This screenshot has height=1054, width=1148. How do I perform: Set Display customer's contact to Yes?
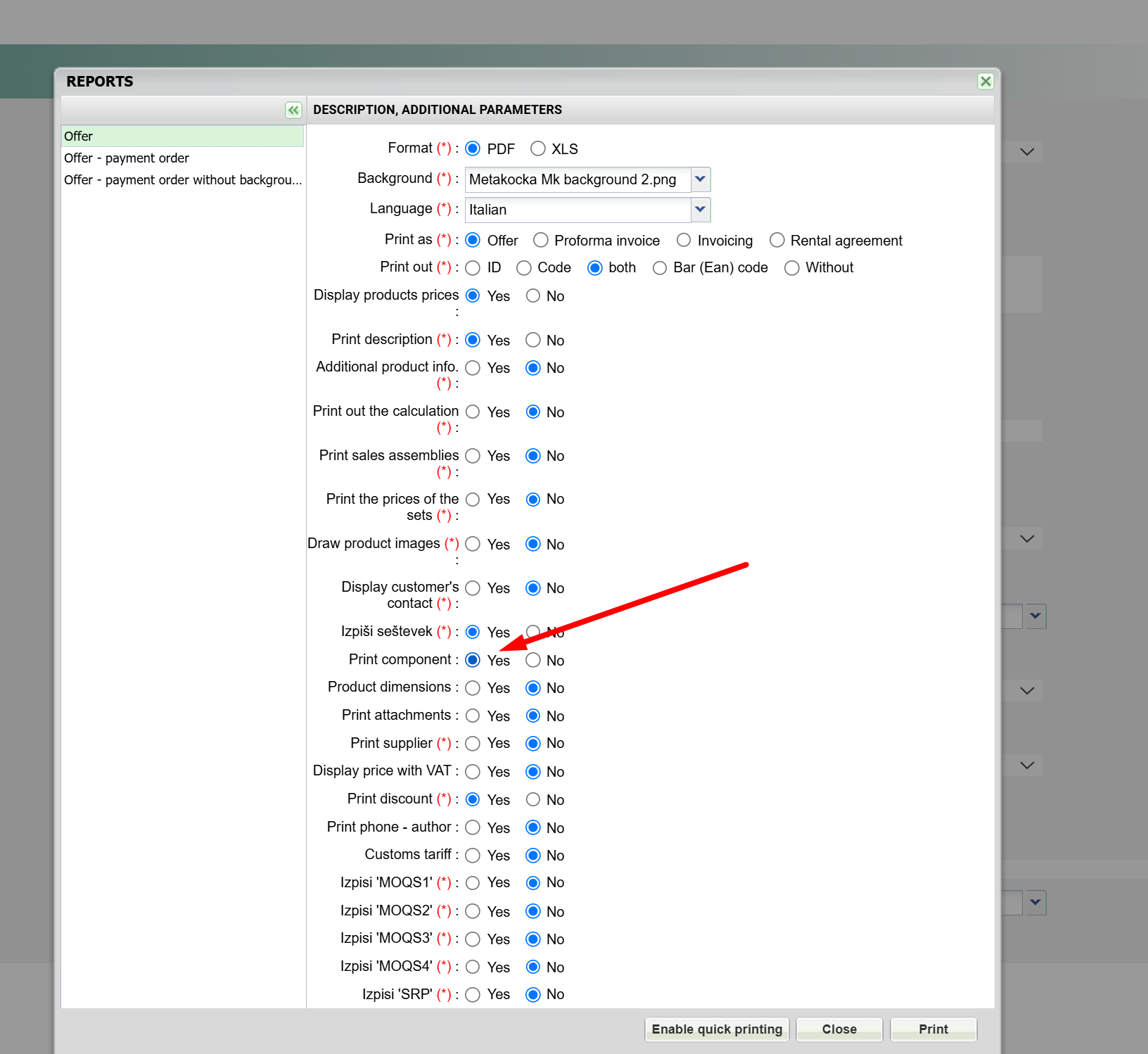click(x=473, y=588)
